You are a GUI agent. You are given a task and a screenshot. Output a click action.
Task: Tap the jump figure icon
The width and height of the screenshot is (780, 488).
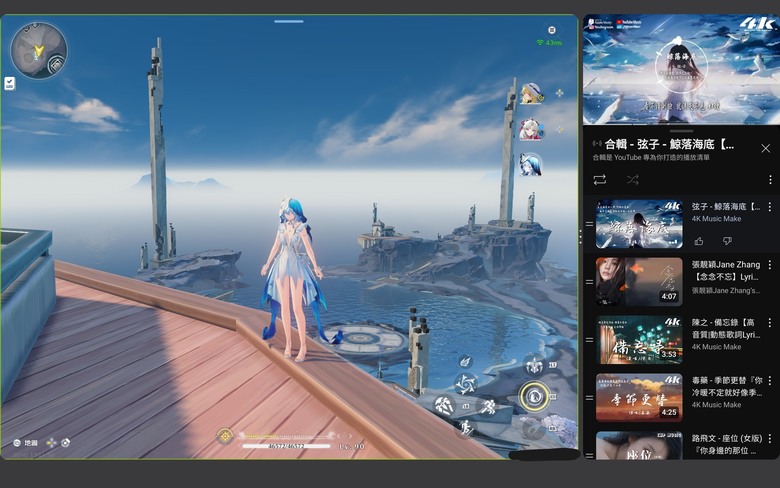coord(466,427)
